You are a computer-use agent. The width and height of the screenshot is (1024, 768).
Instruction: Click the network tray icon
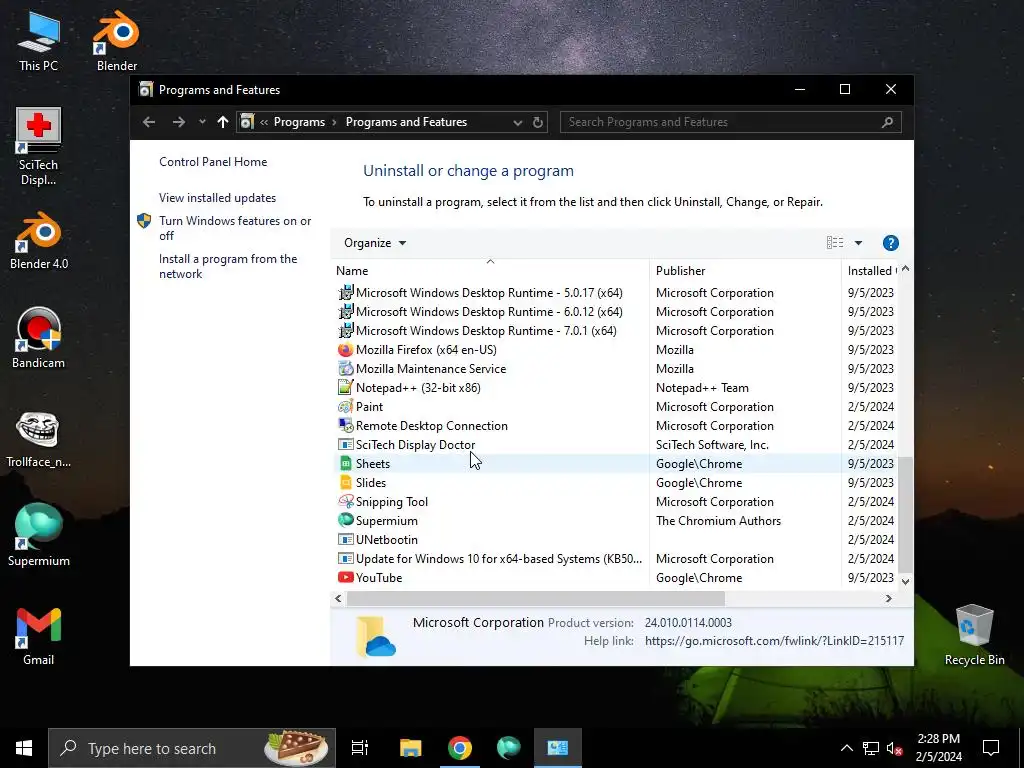click(871, 748)
